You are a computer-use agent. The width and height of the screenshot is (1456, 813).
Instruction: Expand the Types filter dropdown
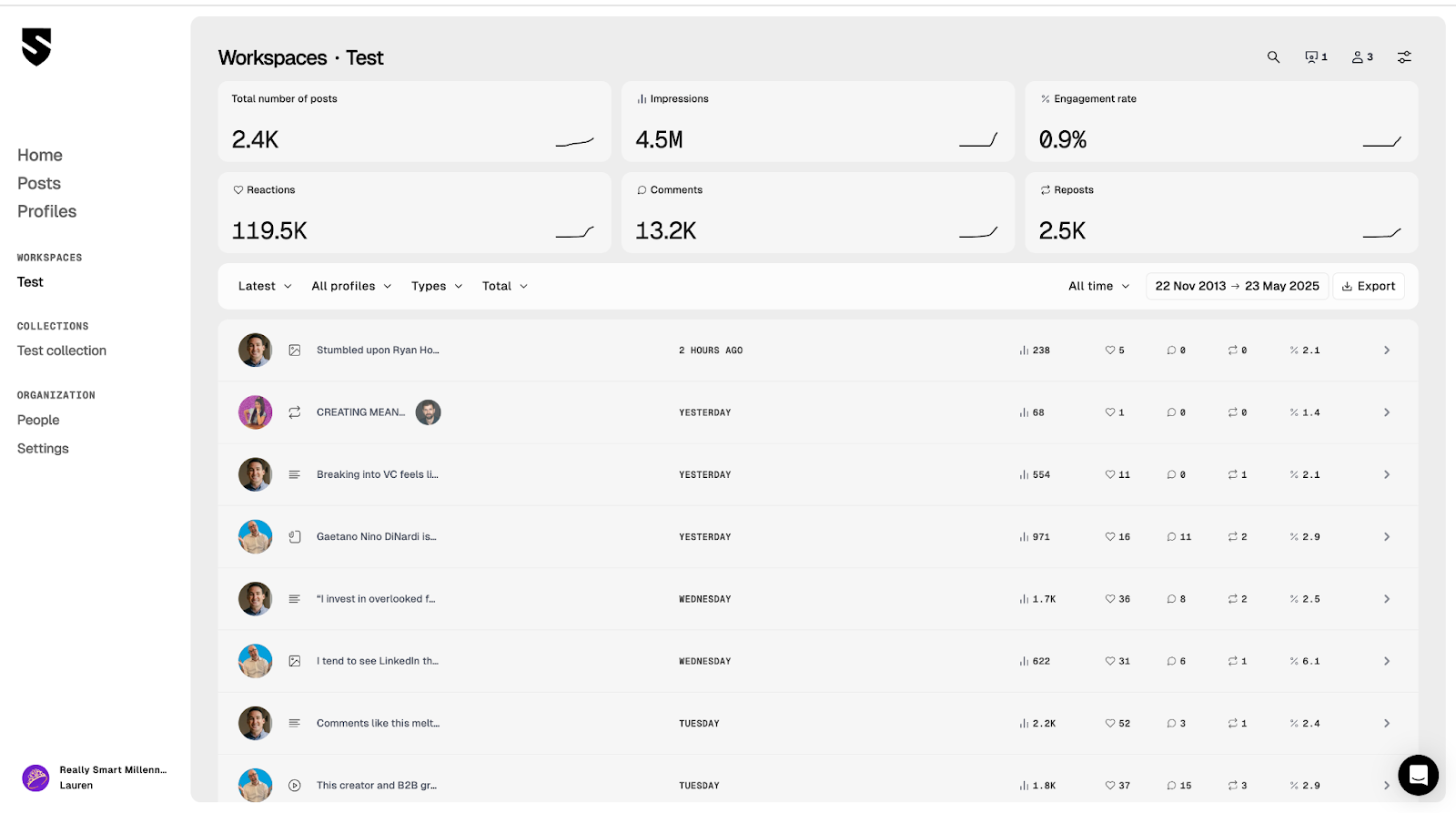(x=437, y=286)
